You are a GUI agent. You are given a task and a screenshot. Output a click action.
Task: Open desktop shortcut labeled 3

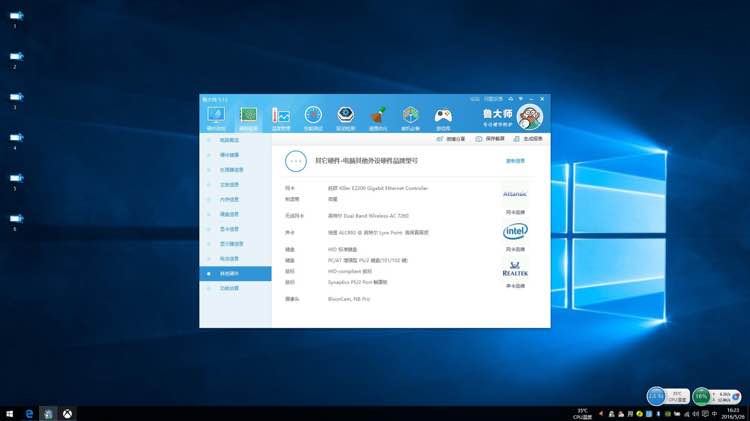[16, 100]
